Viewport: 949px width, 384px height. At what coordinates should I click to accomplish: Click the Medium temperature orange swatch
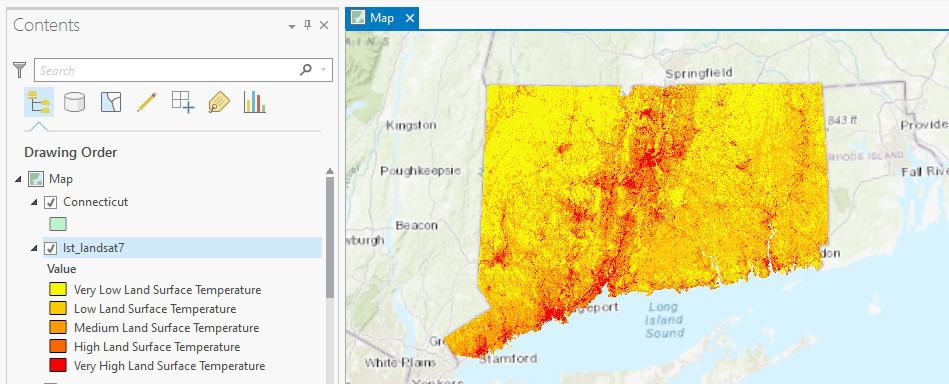point(57,328)
